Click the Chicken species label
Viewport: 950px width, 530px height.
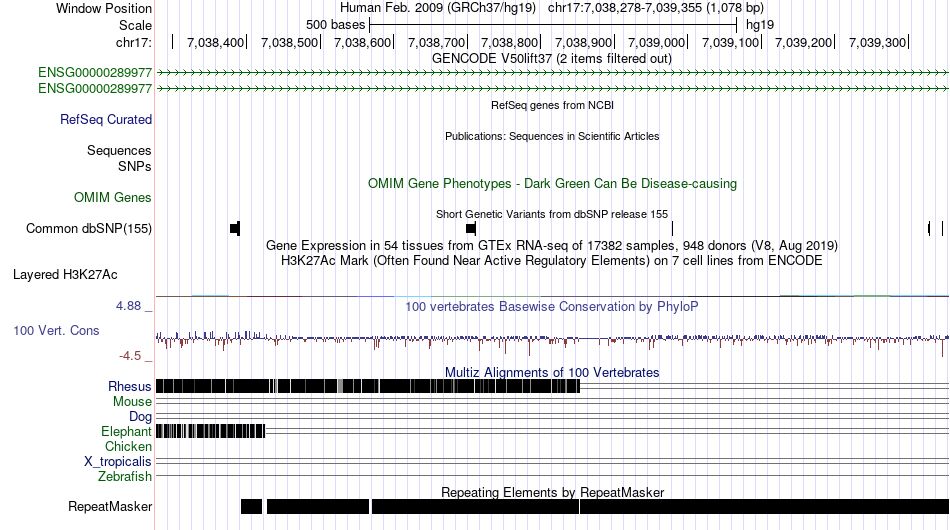point(128,446)
